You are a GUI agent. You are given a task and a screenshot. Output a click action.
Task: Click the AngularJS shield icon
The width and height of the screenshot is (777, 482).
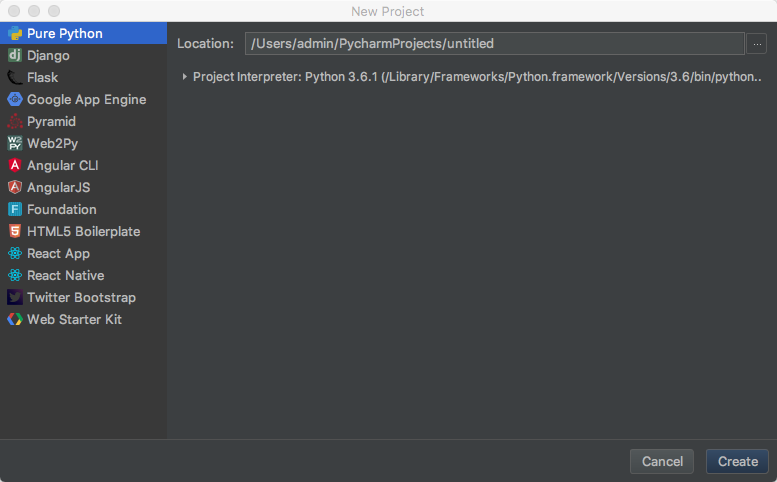click(x=15, y=187)
